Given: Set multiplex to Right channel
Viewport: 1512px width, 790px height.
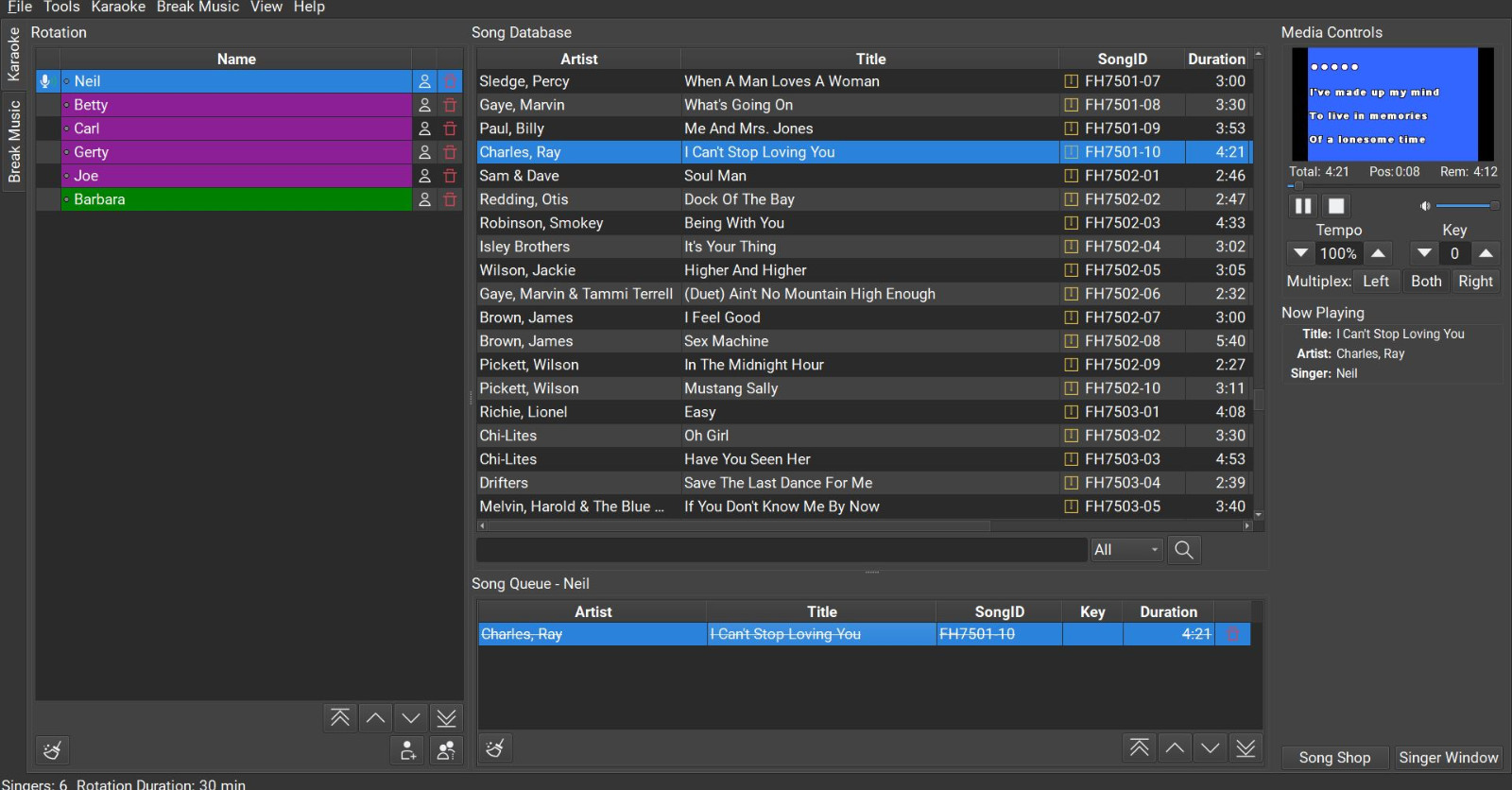Looking at the screenshot, I should (1475, 282).
